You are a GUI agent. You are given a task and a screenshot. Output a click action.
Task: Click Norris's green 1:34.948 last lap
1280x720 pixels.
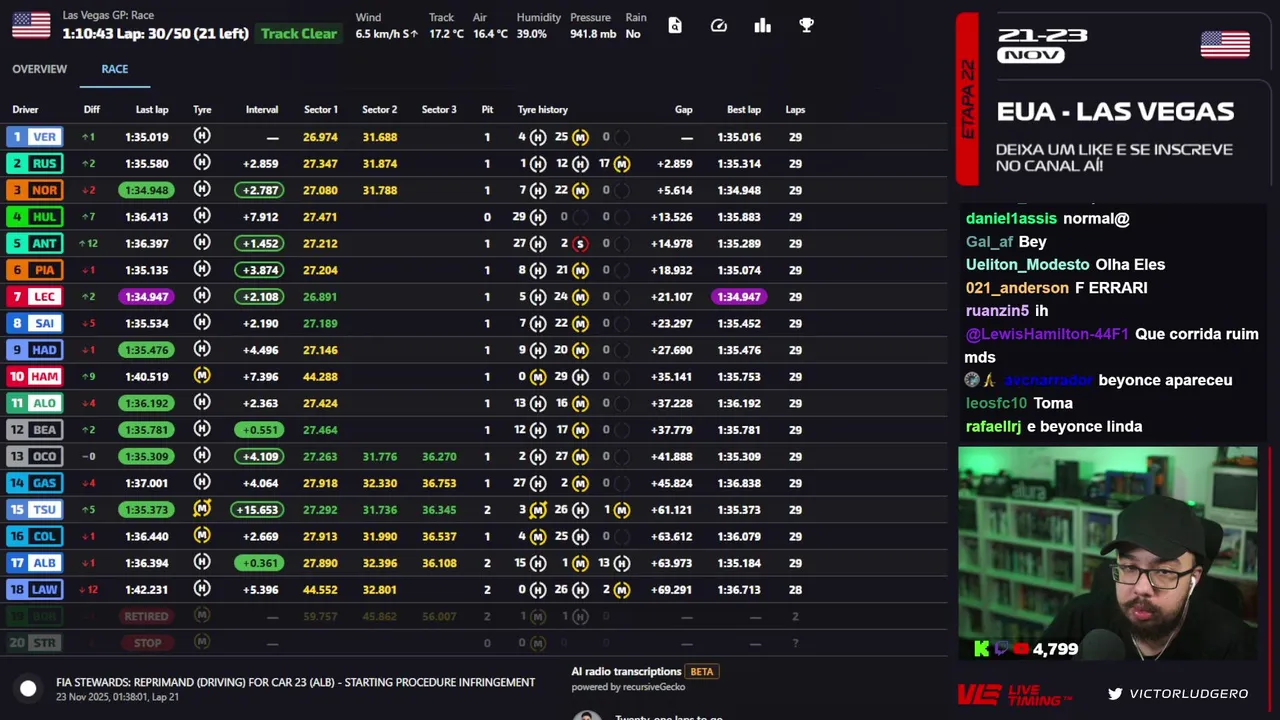click(147, 190)
